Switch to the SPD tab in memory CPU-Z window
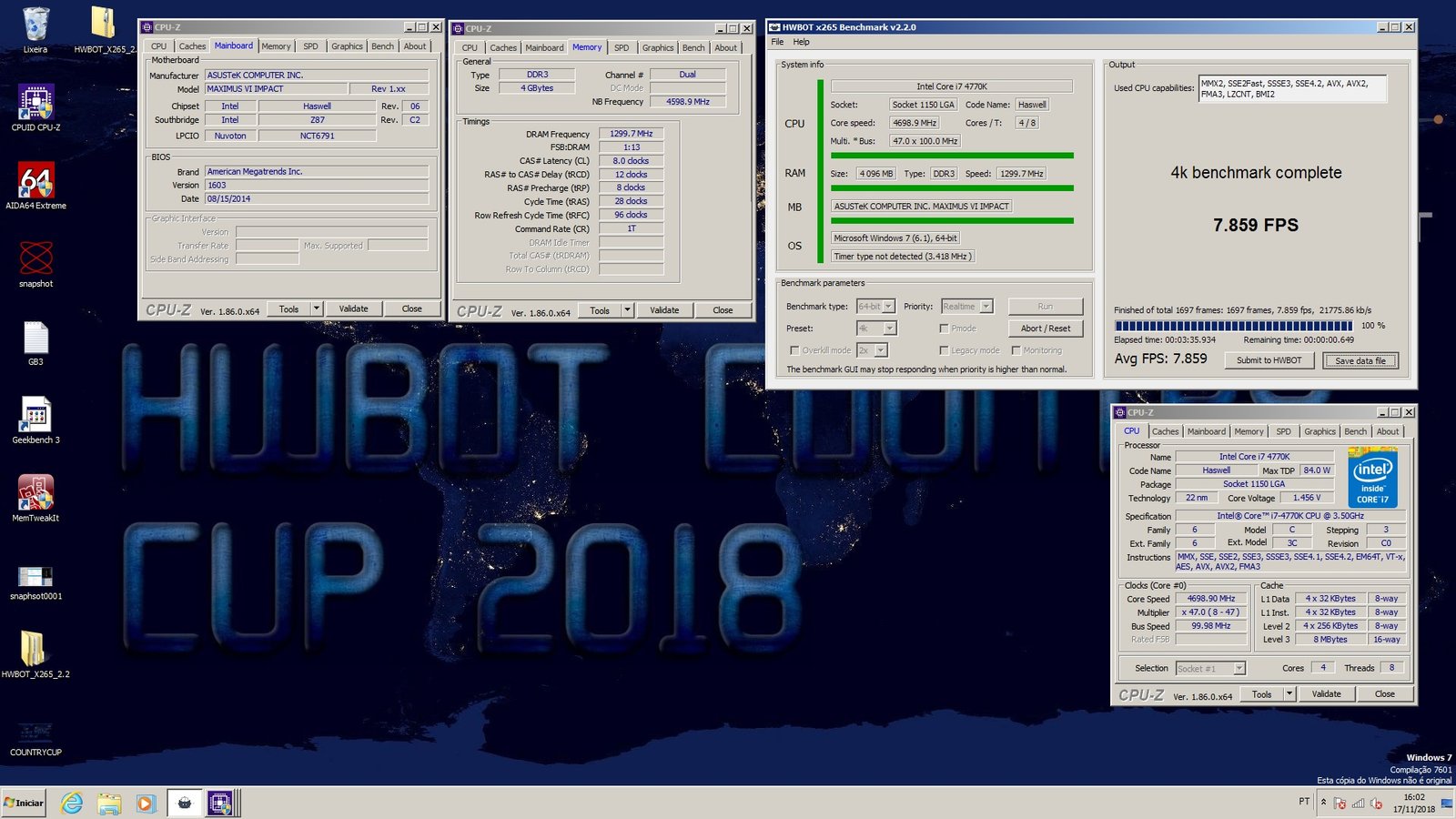1456x819 pixels. click(x=622, y=47)
